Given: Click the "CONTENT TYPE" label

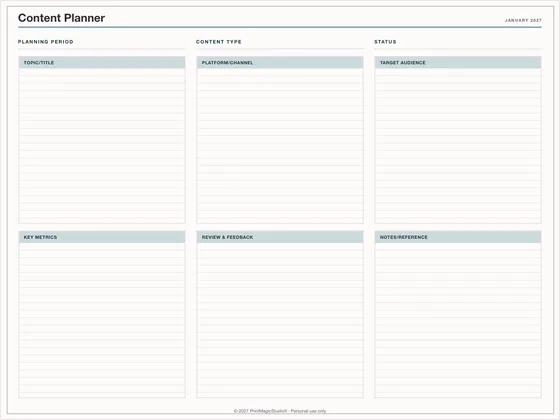Looking at the screenshot, I should [219, 42].
